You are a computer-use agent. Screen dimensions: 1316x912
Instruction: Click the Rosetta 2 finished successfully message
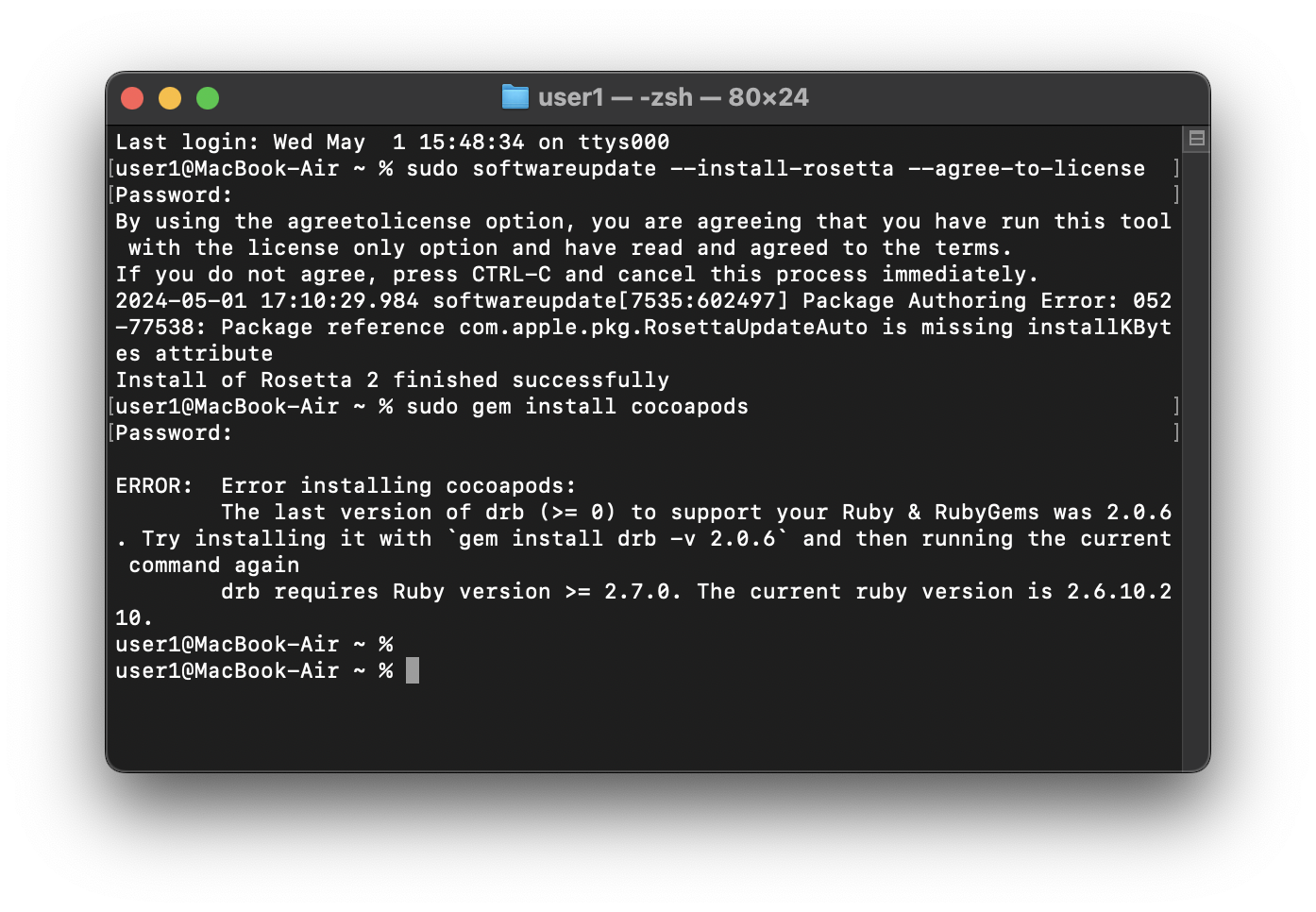[392, 380]
